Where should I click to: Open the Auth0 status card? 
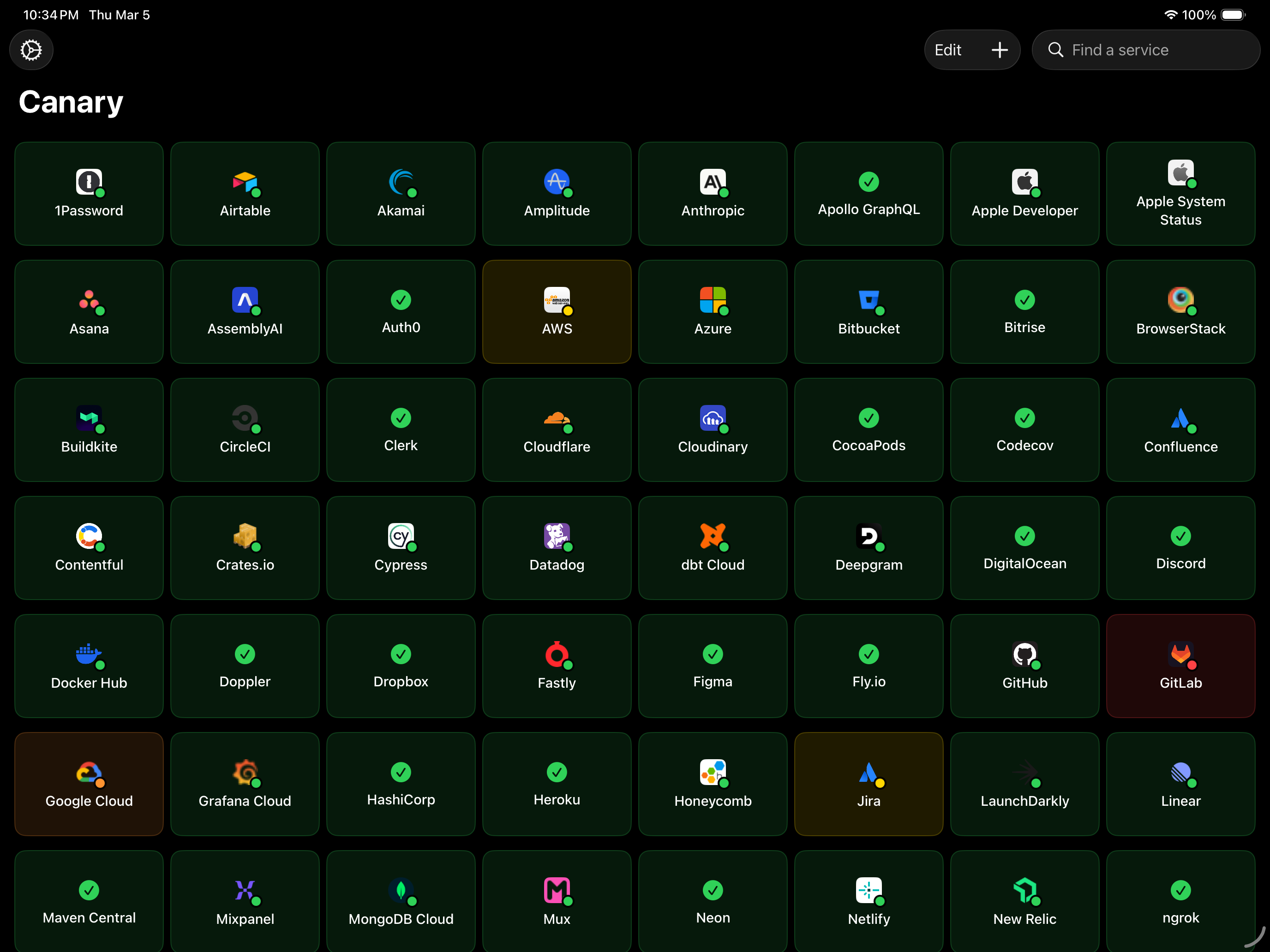401,312
